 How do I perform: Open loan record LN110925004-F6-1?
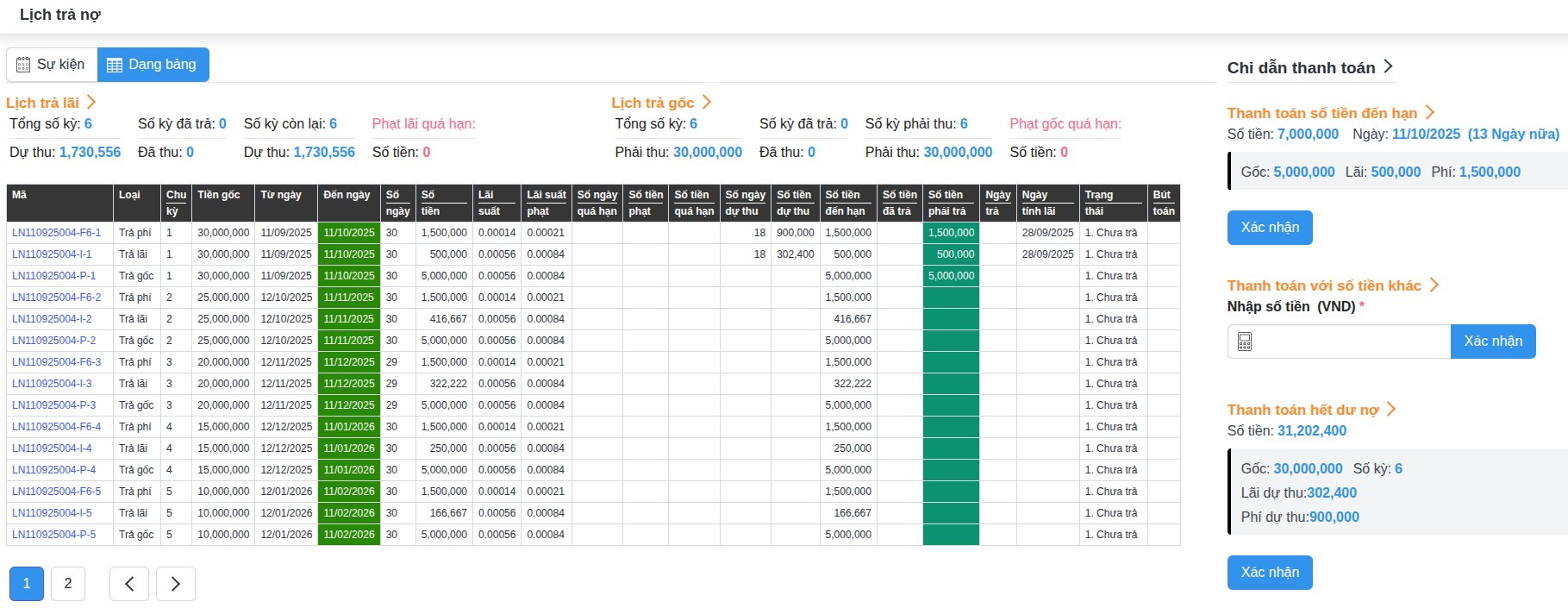pos(56,233)
